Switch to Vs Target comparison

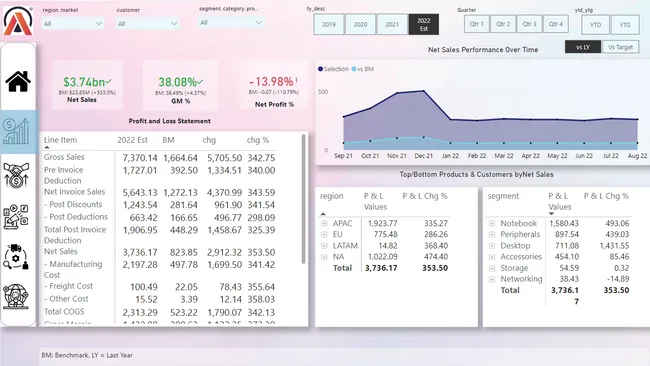[621, 47]
